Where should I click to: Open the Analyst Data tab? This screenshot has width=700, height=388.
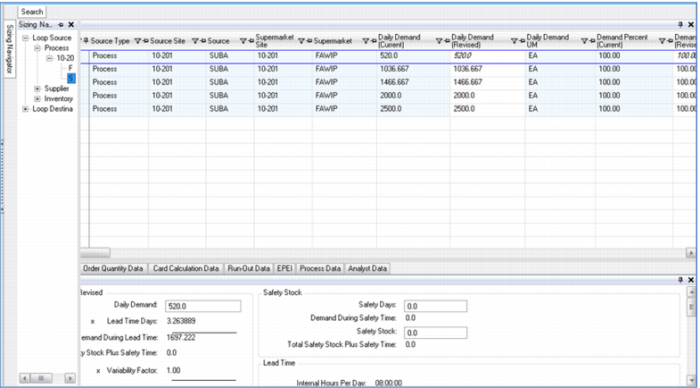(x=367, y=268)
